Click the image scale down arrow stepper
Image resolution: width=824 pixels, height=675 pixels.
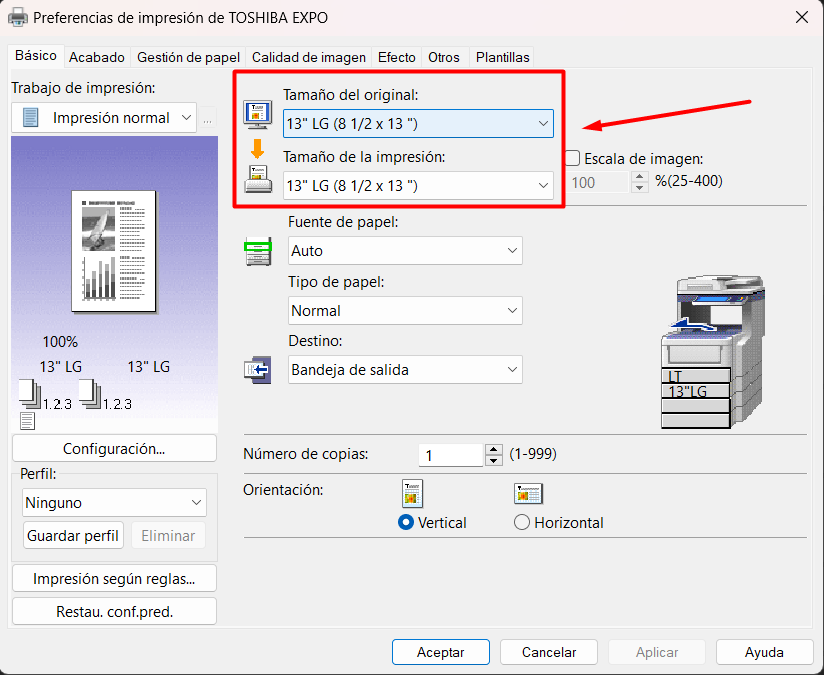tap(640, 188)
